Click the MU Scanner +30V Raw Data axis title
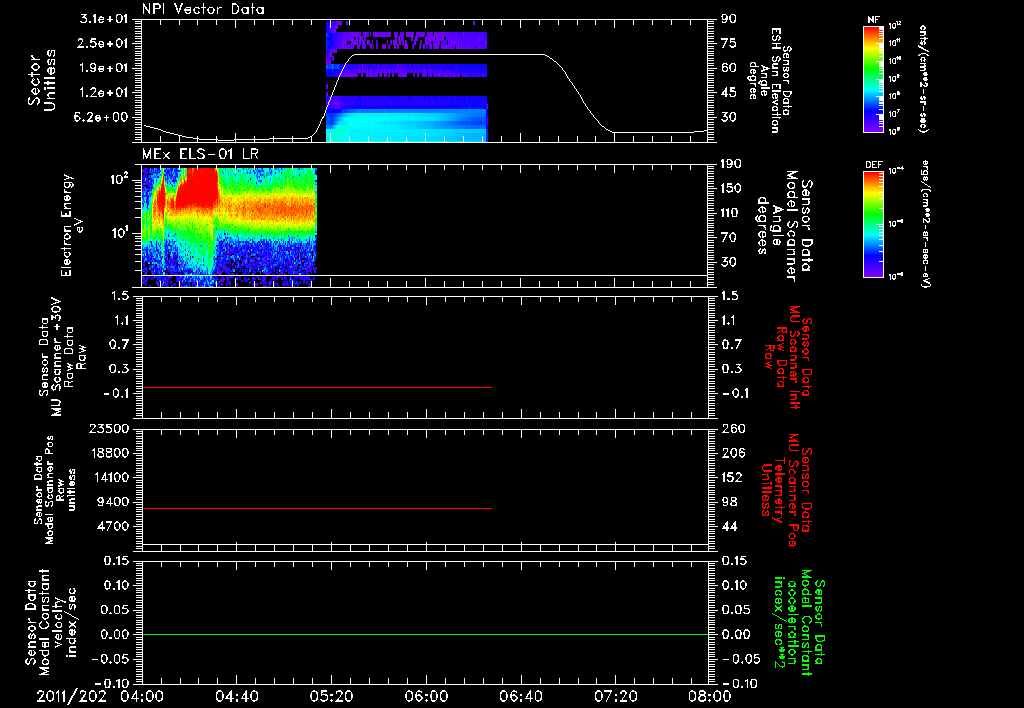The height and width of the screenshot is (708, 1024). 62,357
